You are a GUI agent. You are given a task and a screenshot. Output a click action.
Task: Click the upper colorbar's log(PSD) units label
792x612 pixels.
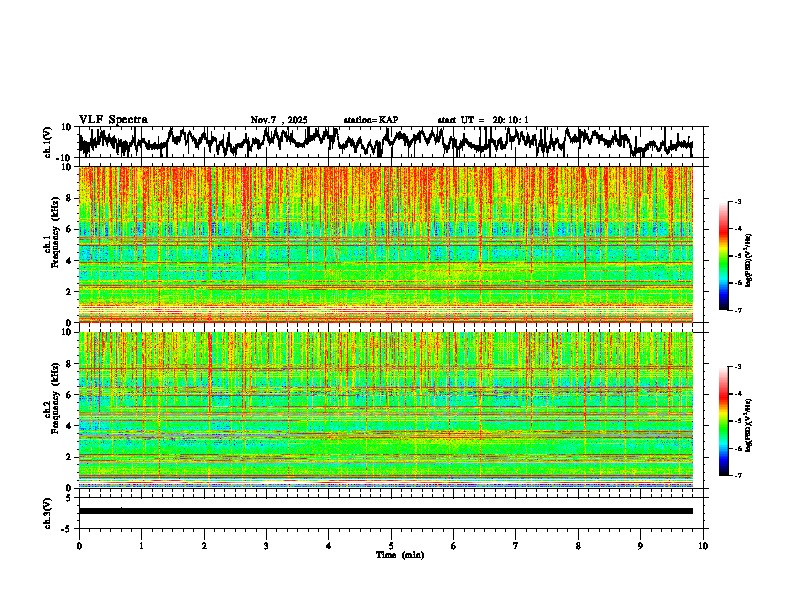[748, 260]
